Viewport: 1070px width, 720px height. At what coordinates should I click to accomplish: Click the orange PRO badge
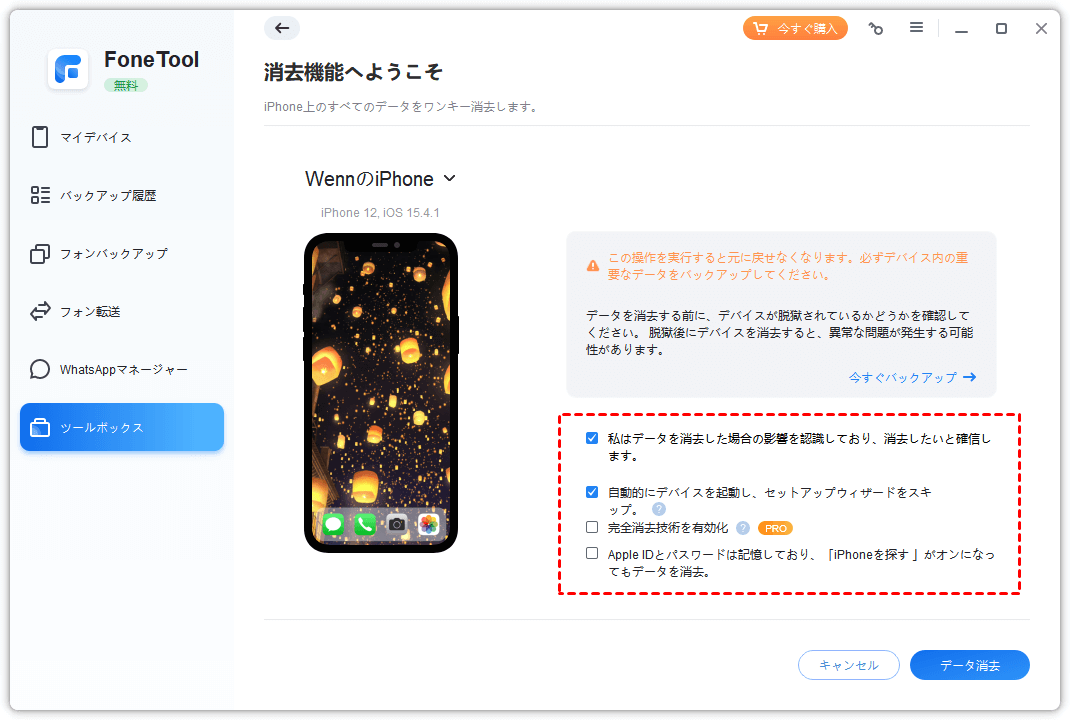(x=775, y=528)
